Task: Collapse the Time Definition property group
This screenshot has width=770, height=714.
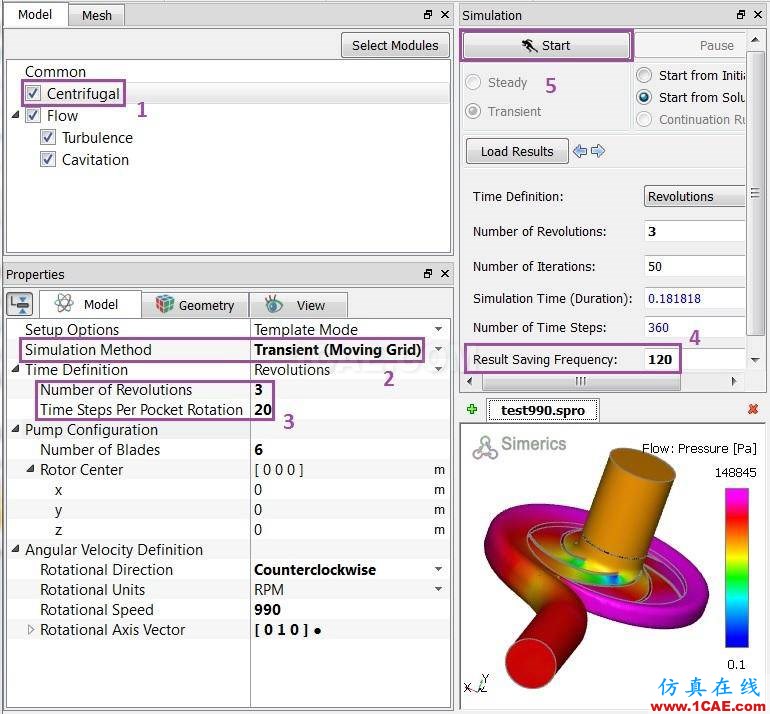Action: [16, 369]
